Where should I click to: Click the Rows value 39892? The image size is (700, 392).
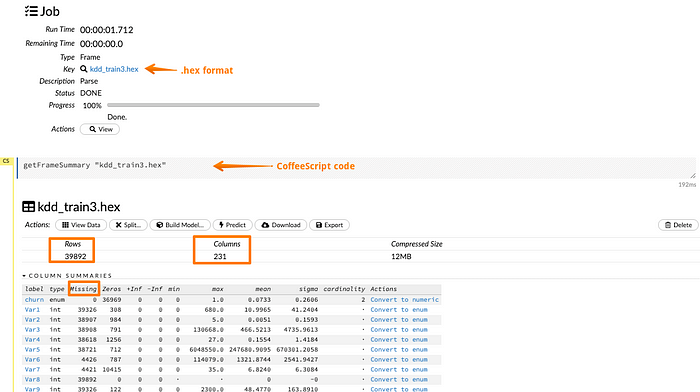(x=75, y=257)
